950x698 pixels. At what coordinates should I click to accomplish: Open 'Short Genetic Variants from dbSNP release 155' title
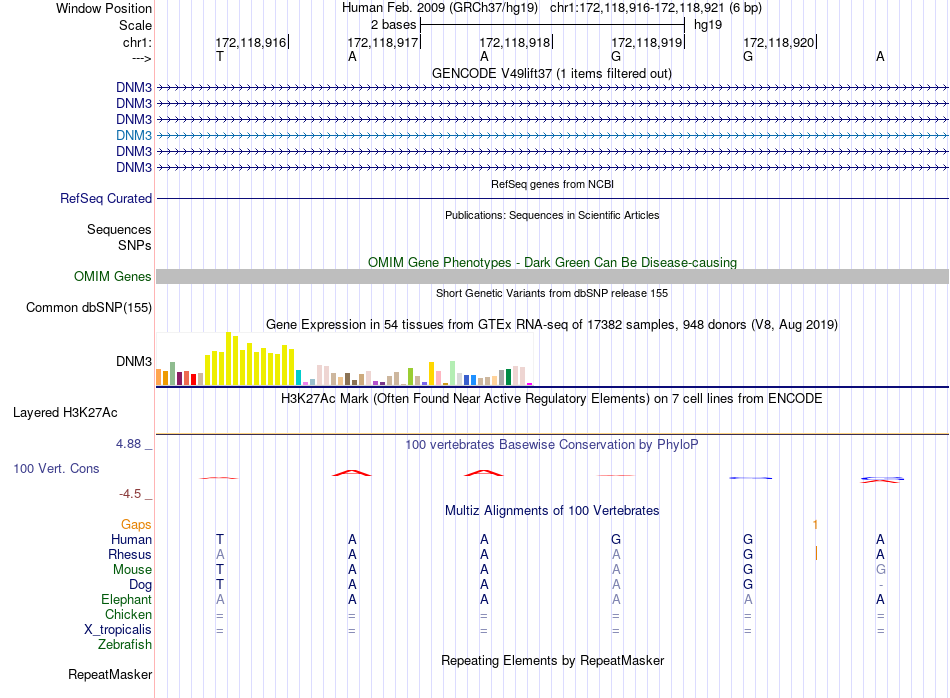552,293
